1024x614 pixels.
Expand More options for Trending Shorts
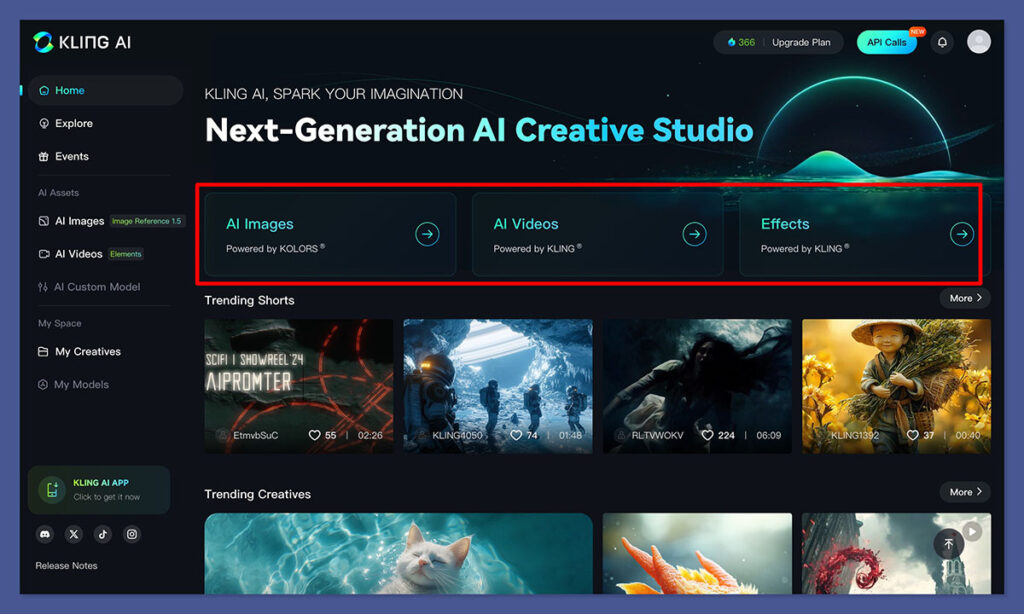tap(963, 298)
